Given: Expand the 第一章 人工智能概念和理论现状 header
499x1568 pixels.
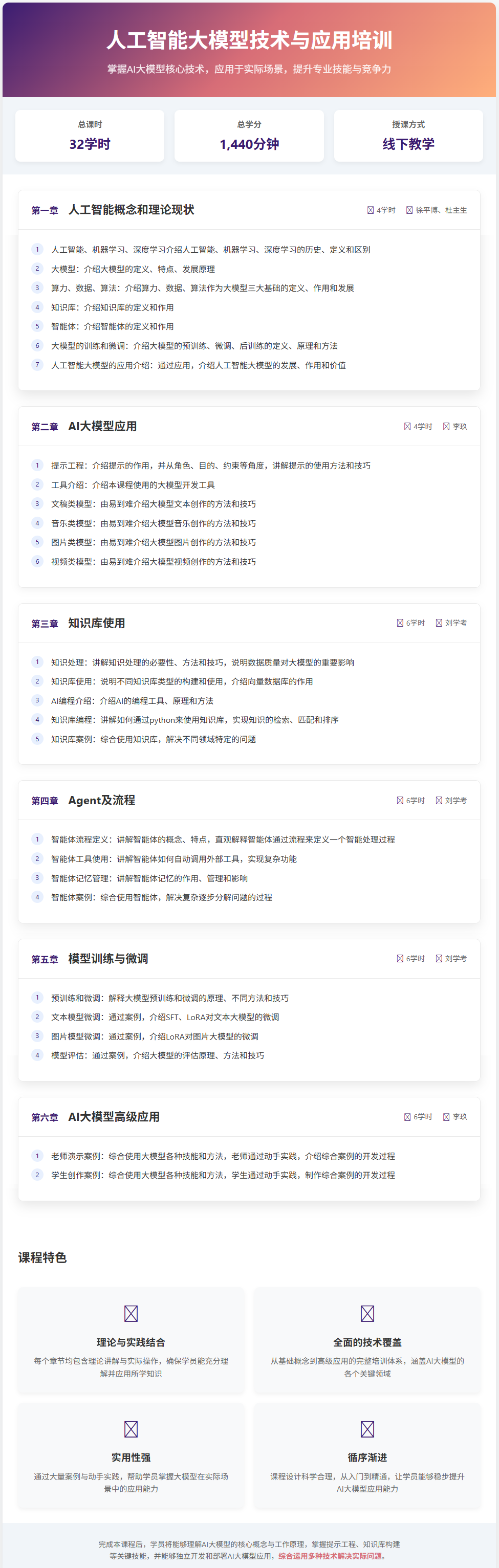Looking at the screenshot, I should point(249,210).
